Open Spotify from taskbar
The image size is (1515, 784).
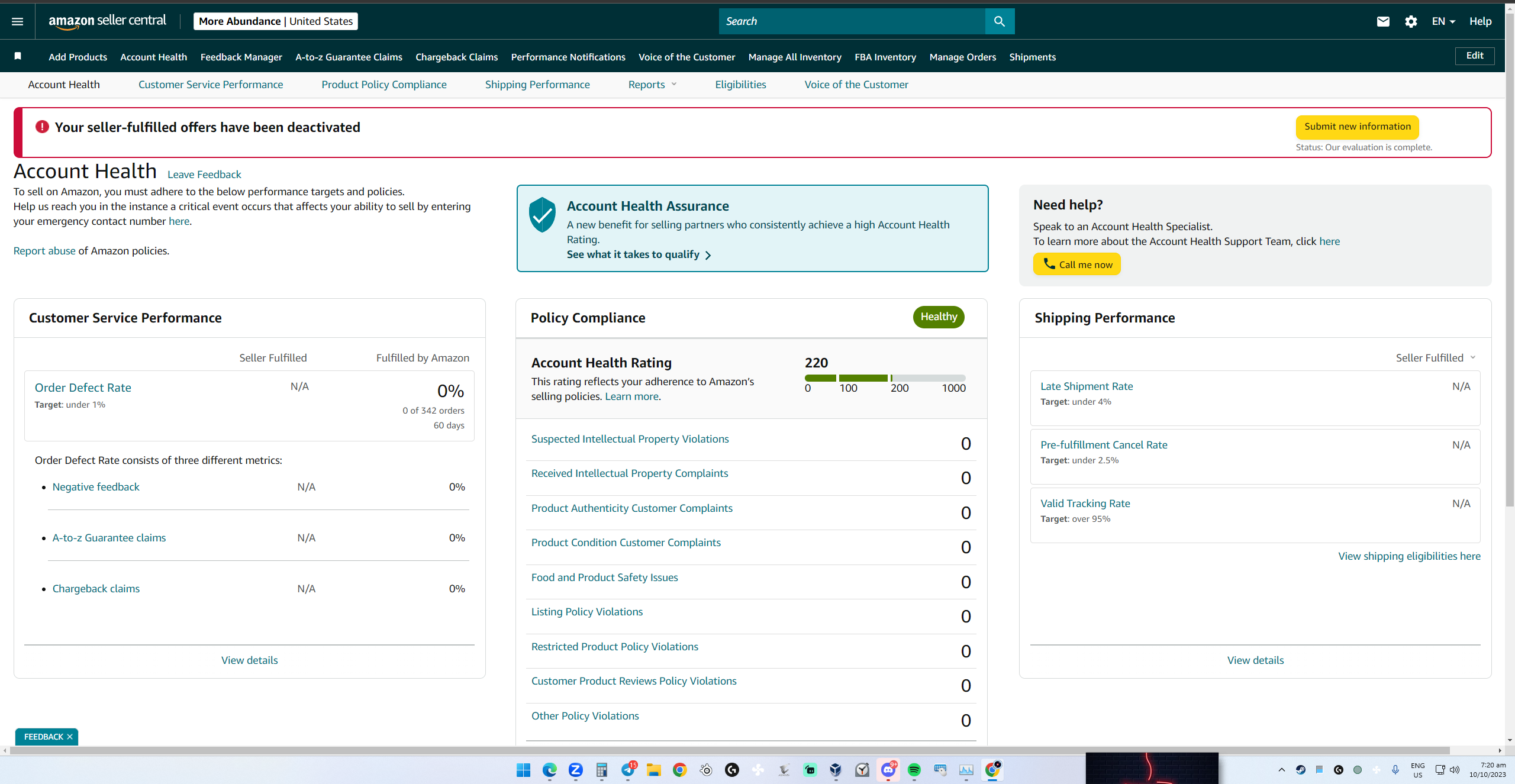tap(914, 770)
